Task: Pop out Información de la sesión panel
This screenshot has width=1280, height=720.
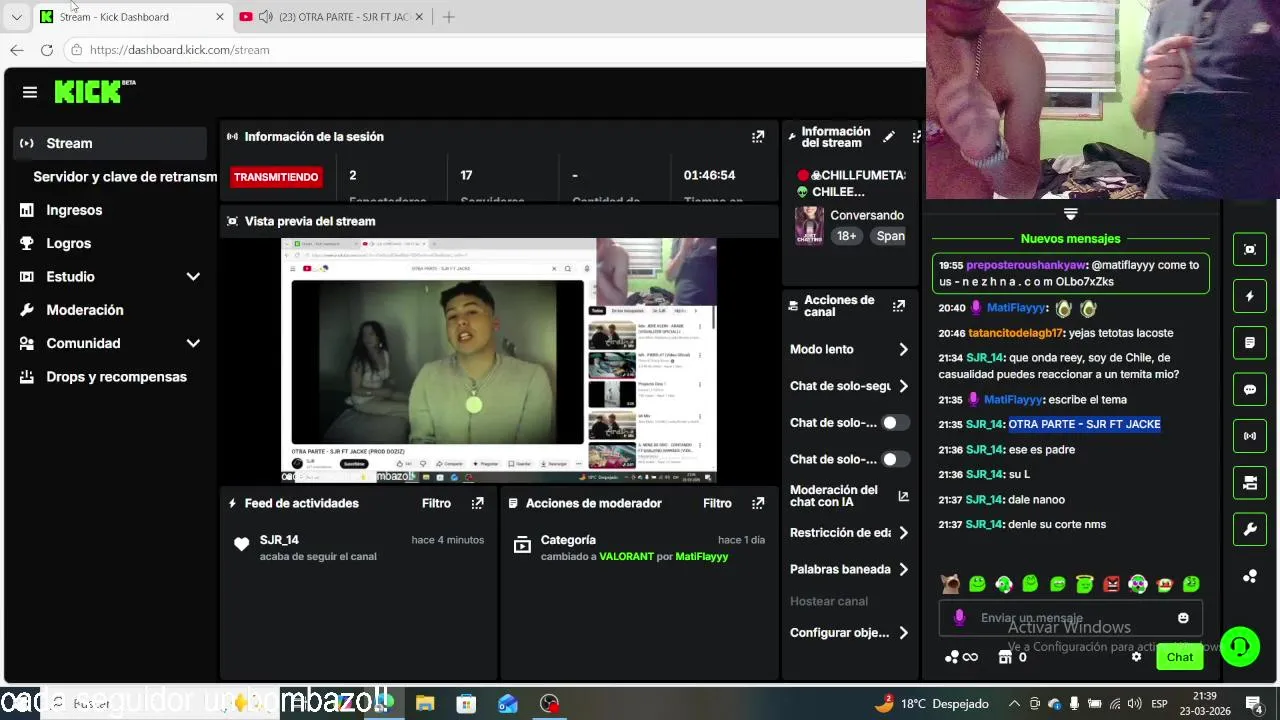Action: pos(758,137)
